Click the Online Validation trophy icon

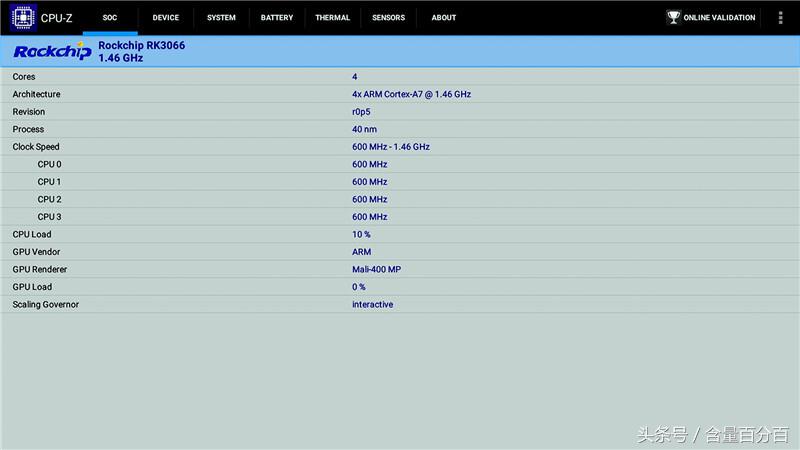[x=673, y=17]
